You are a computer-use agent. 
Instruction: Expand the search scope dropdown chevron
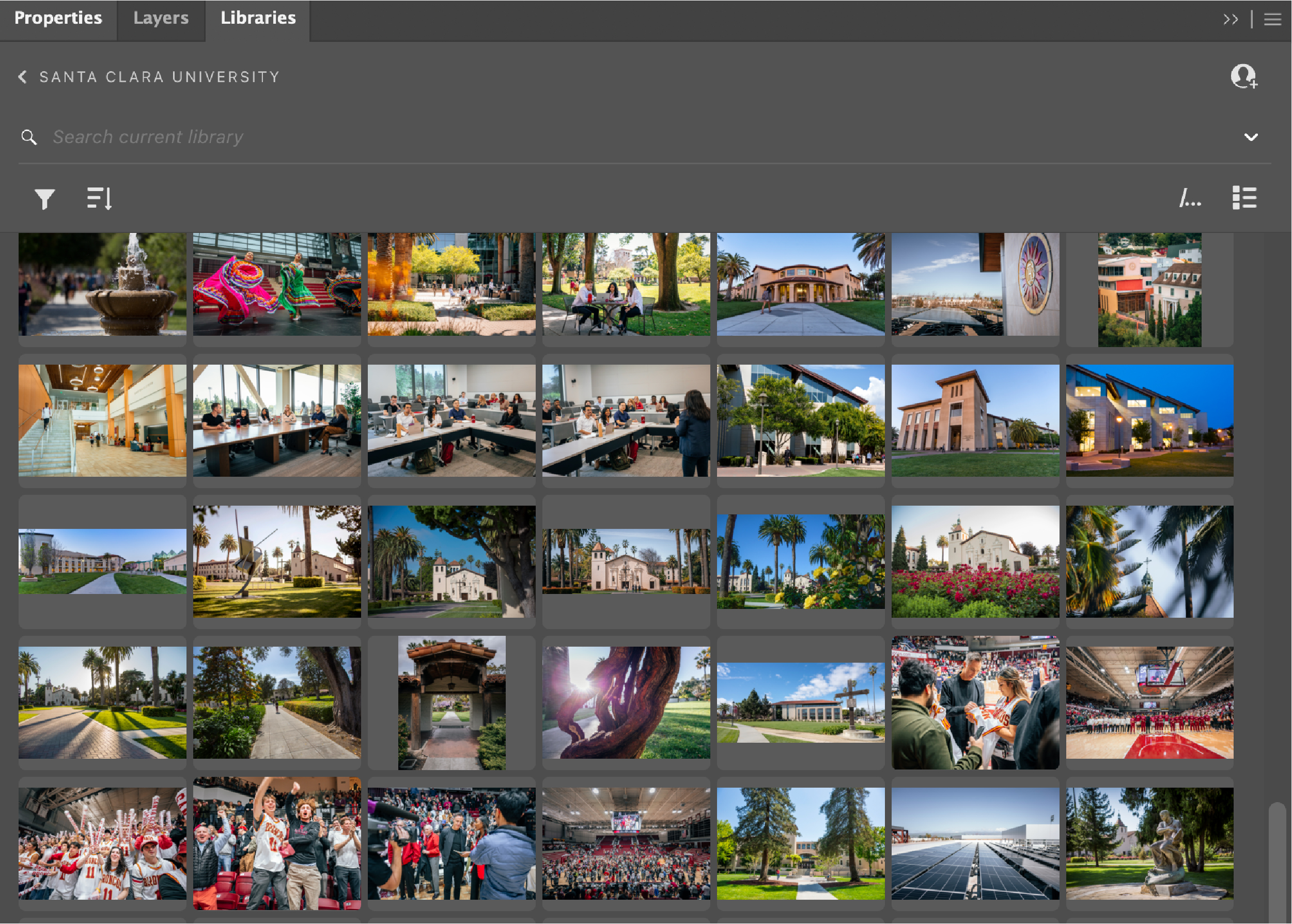pyautogui.click(x=1251, y=137)
